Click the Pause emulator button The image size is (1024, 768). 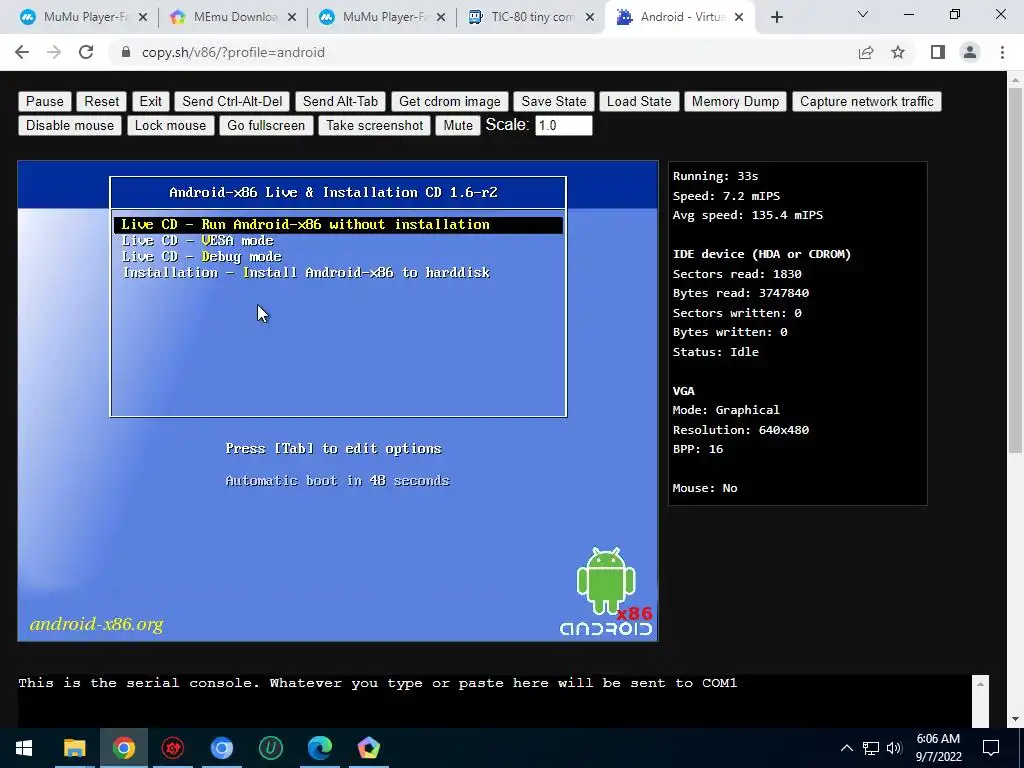[x=44, y=101]
